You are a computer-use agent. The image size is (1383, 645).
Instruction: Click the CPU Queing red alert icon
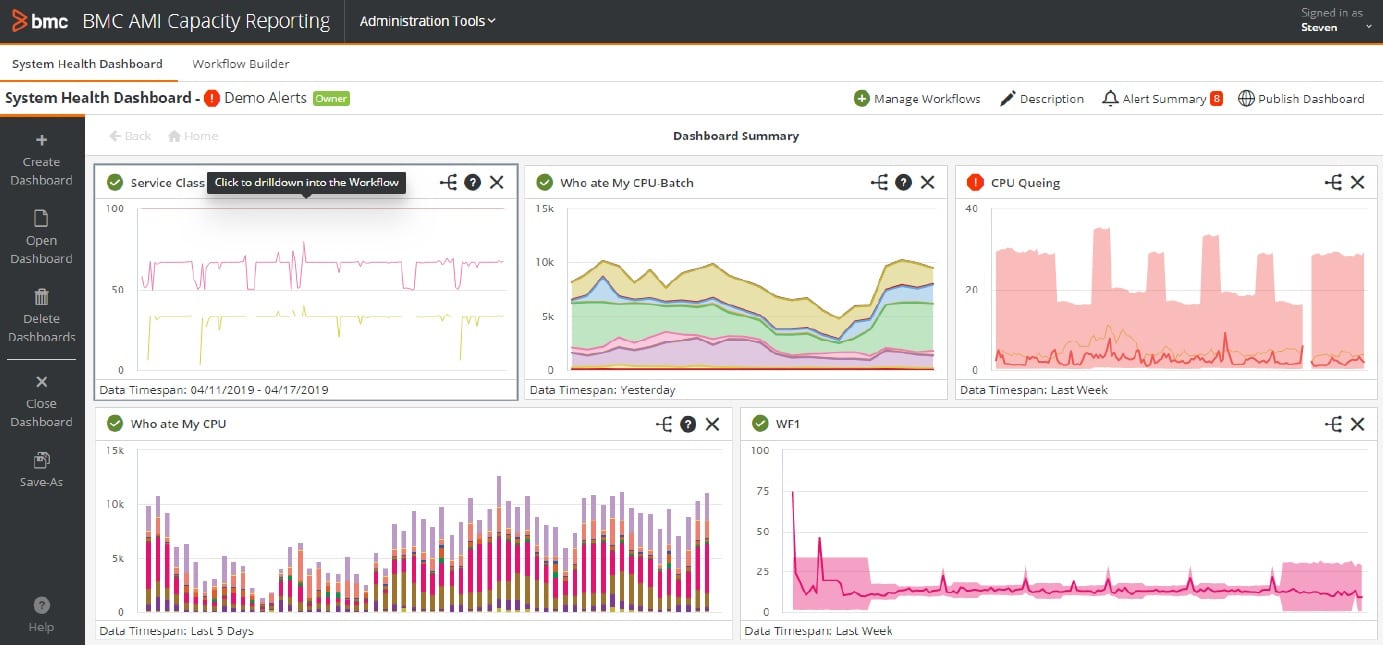tap(976, 182)
